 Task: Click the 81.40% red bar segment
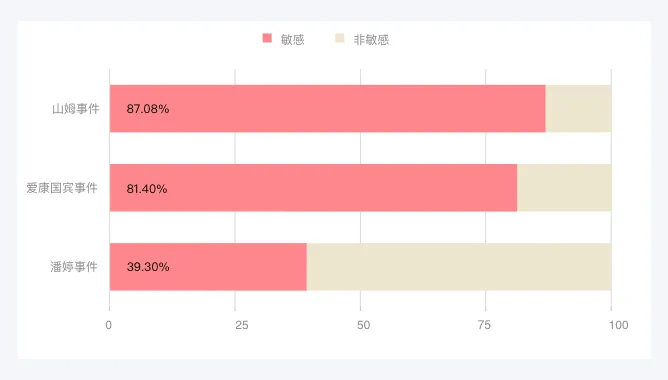coord(314,187)
